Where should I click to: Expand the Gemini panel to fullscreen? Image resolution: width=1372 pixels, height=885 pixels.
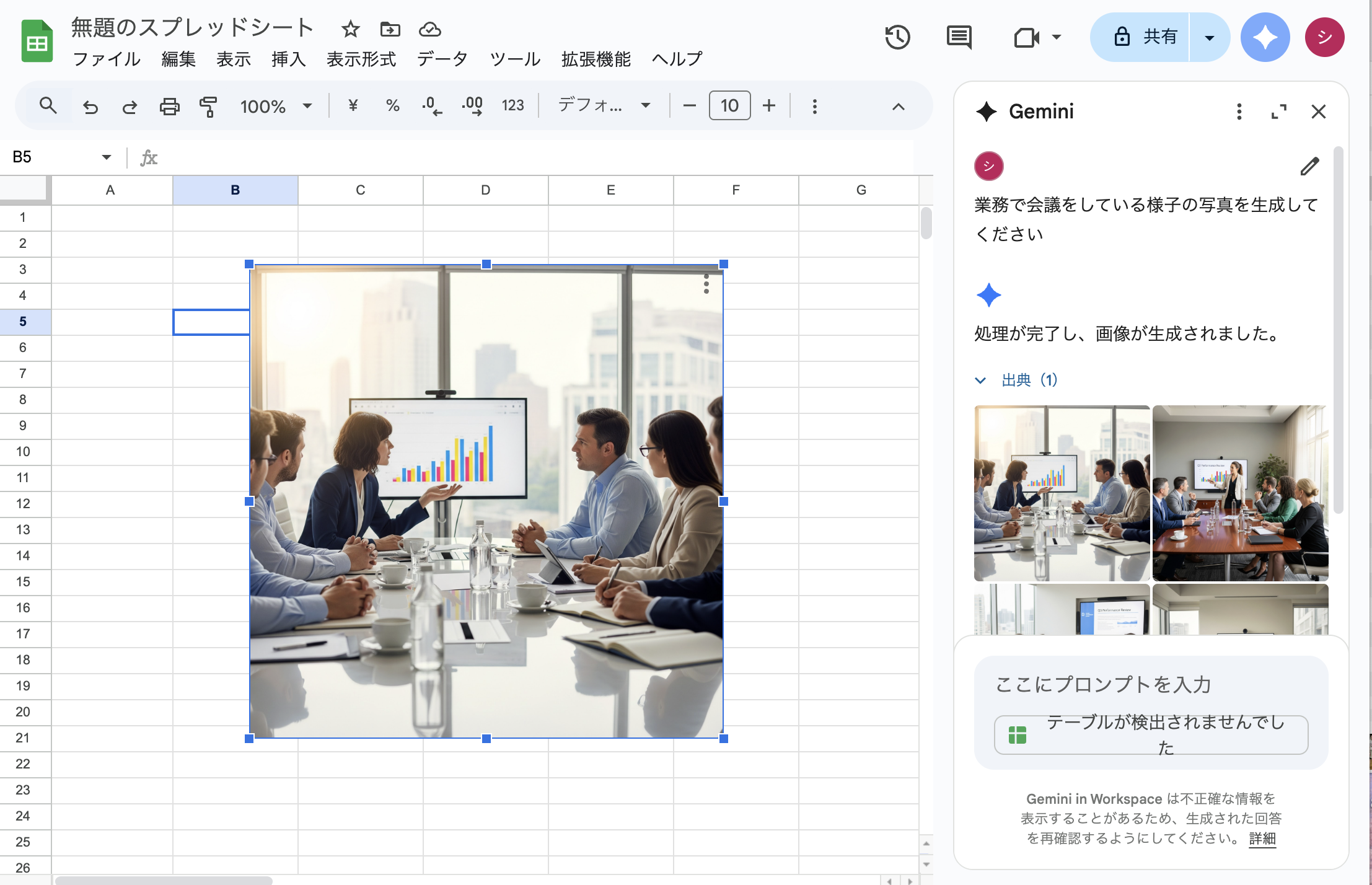point(1278,112)
